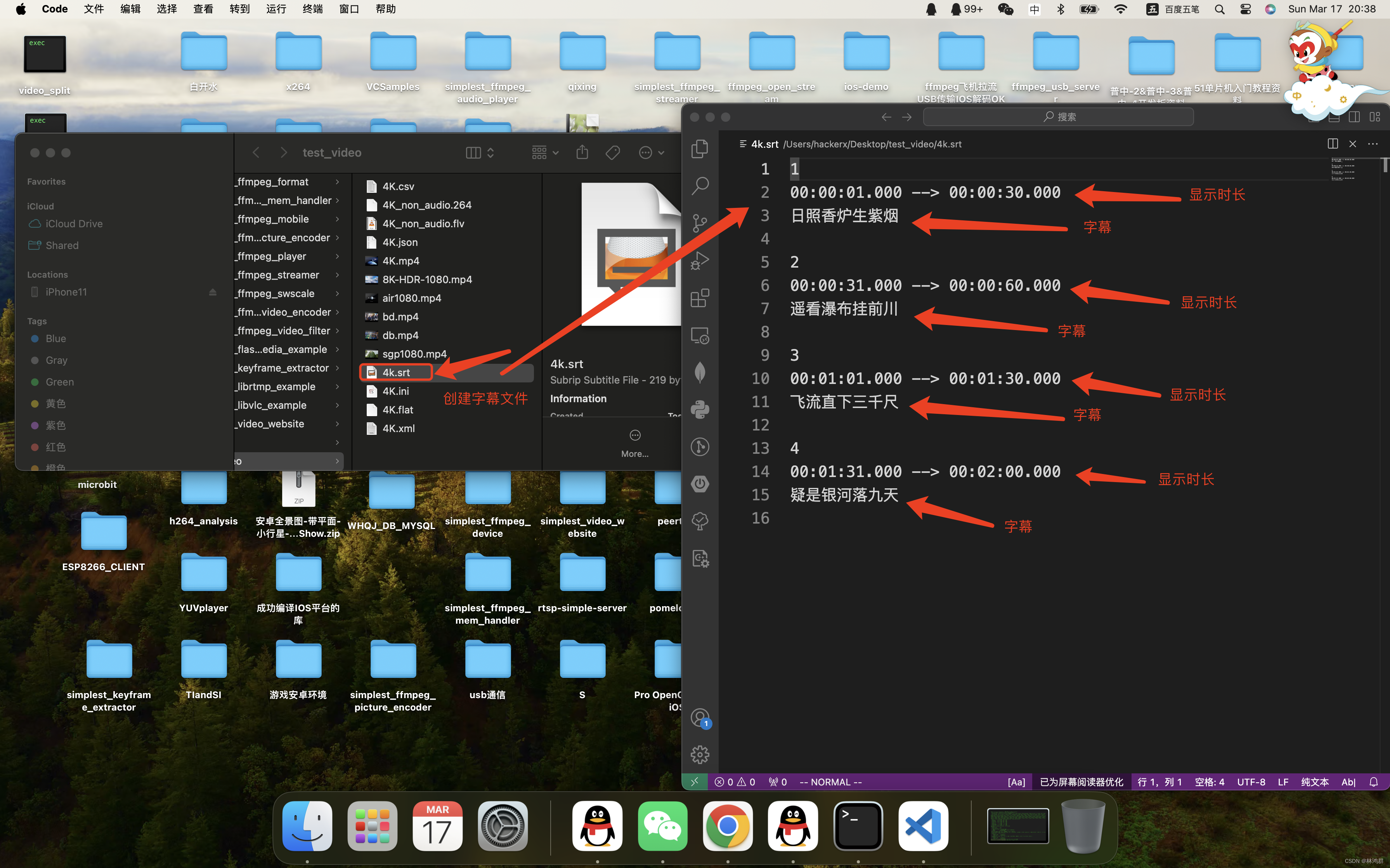Open the Remote Explorer view
Screen dimensions: 1390x868
click(700, 335)
